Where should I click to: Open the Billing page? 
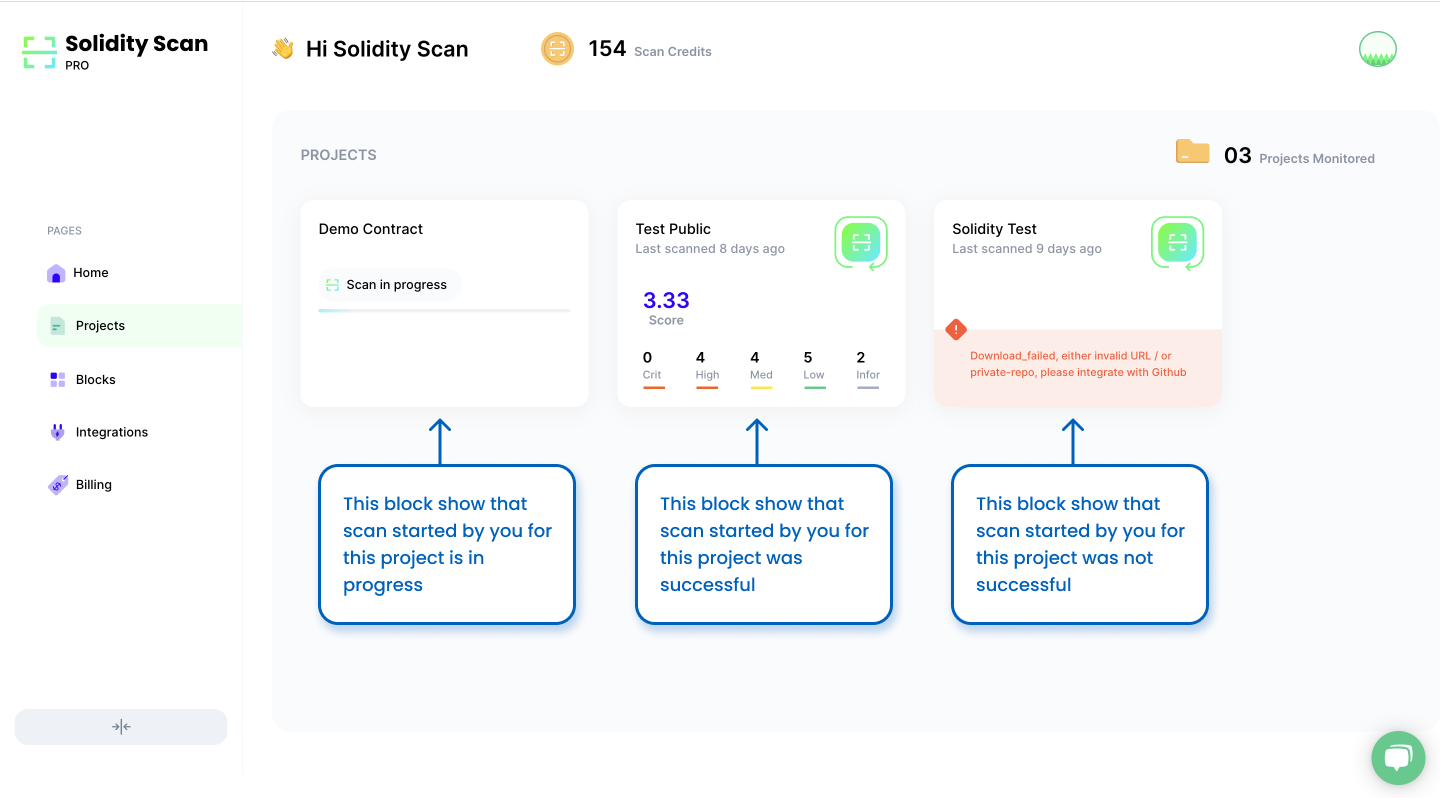93,485
